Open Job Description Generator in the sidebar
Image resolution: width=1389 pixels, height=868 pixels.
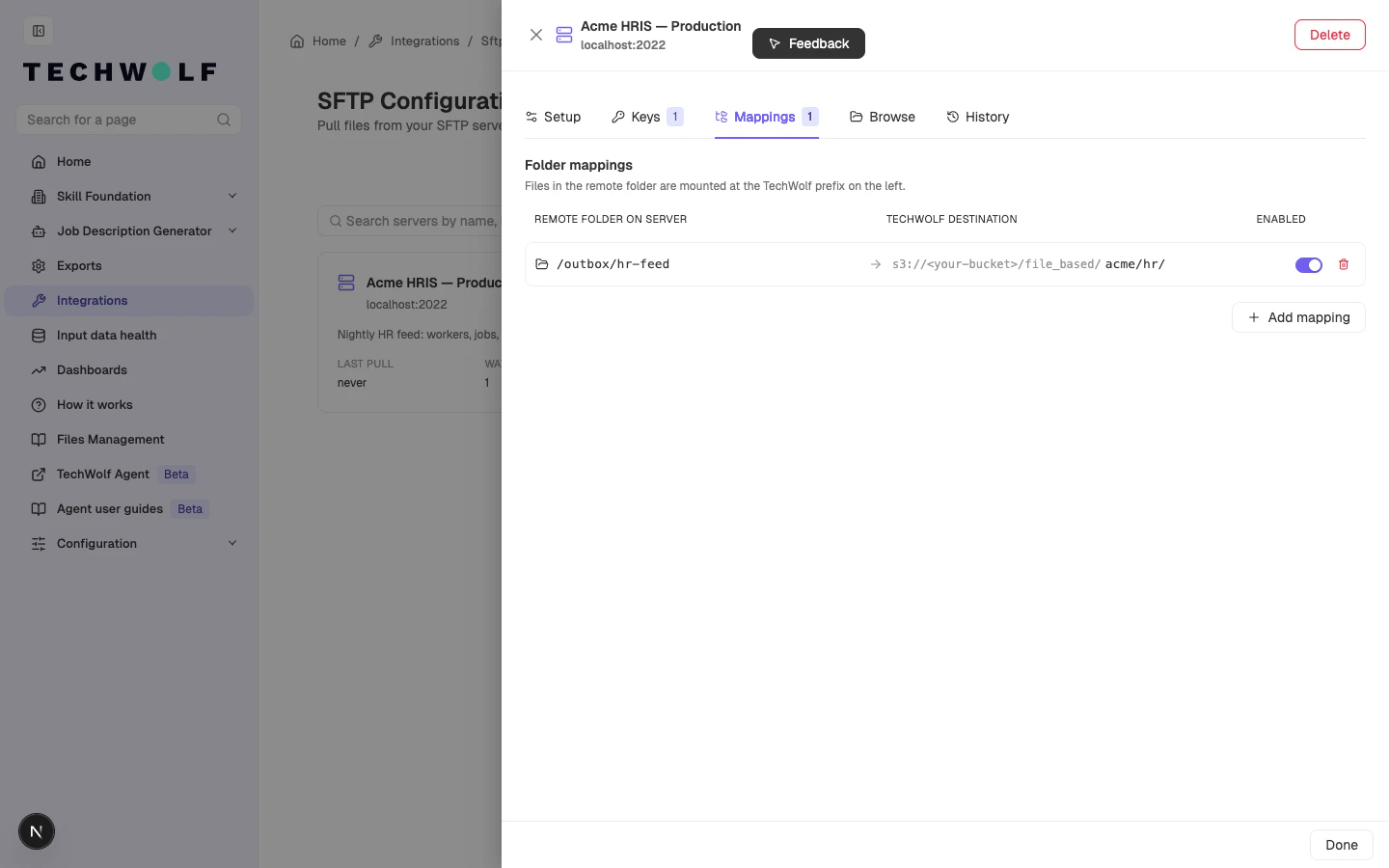pyautogui.click(x=128, y=231)
